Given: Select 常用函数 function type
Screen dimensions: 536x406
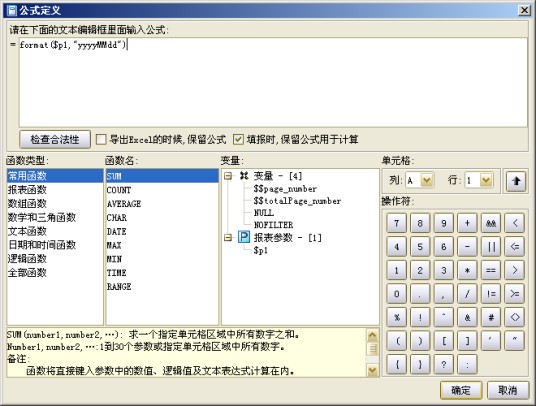Looking at the screenshot, I should coord(55,176).
